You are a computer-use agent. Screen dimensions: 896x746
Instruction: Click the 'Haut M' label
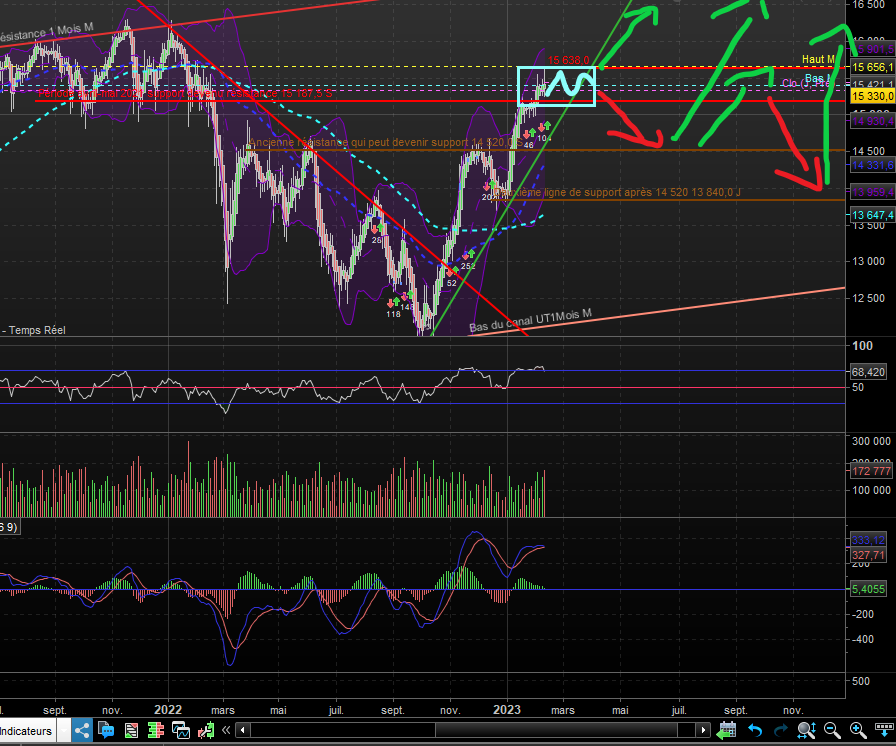coord(818,59)
